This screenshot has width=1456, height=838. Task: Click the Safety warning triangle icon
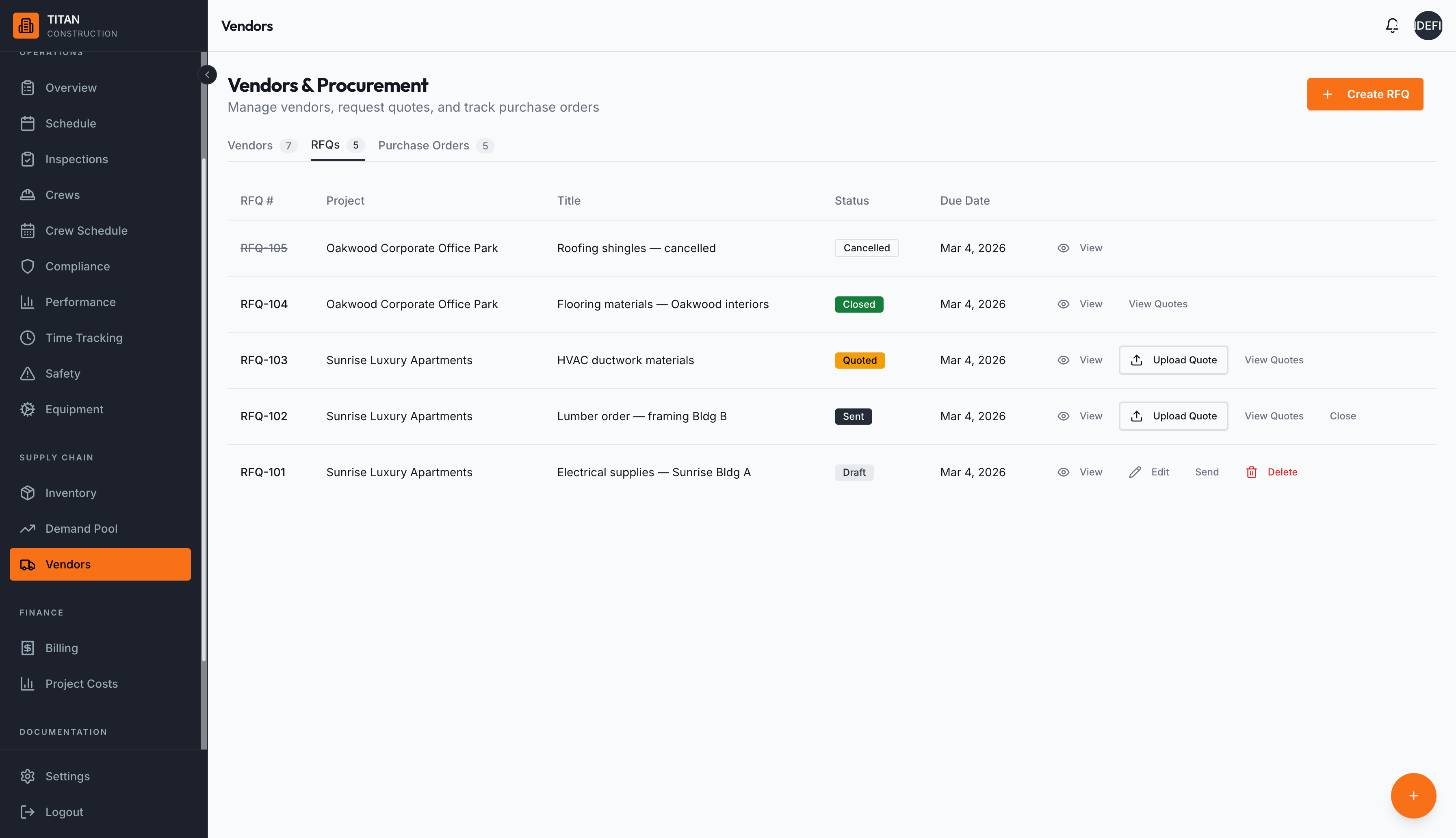(28, 373)
